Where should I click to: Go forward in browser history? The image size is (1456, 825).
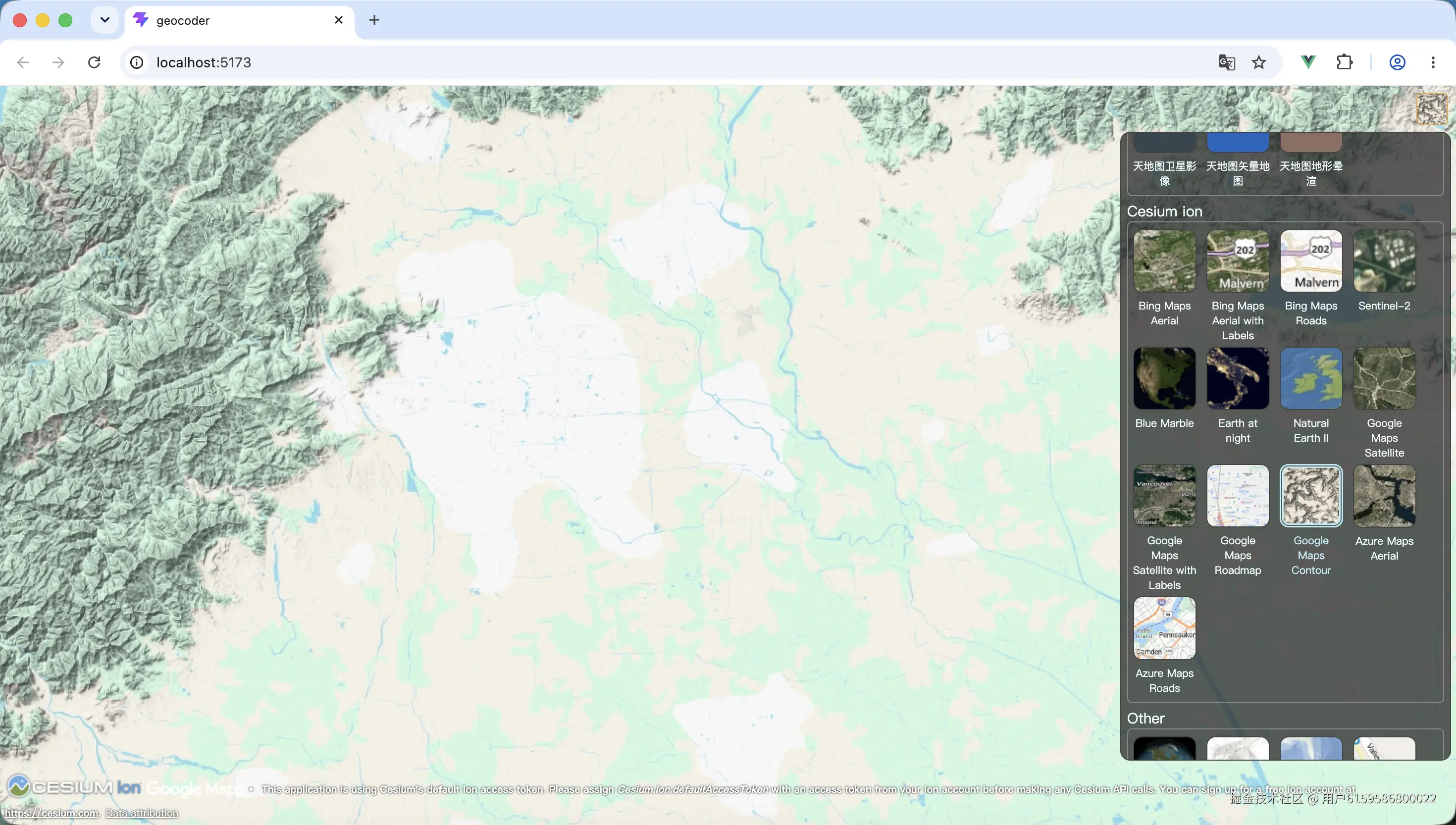[x=58, y=62]
